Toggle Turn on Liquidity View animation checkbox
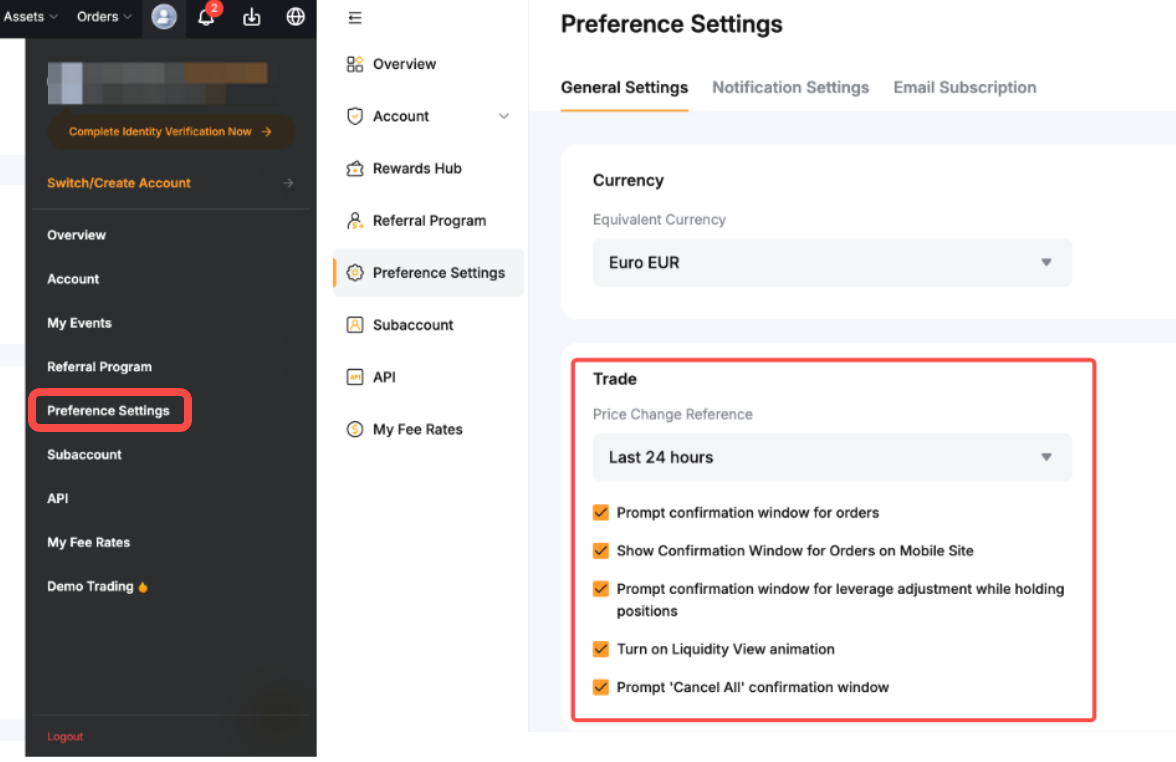This screenshot has height=762, width=1176. 601,649
